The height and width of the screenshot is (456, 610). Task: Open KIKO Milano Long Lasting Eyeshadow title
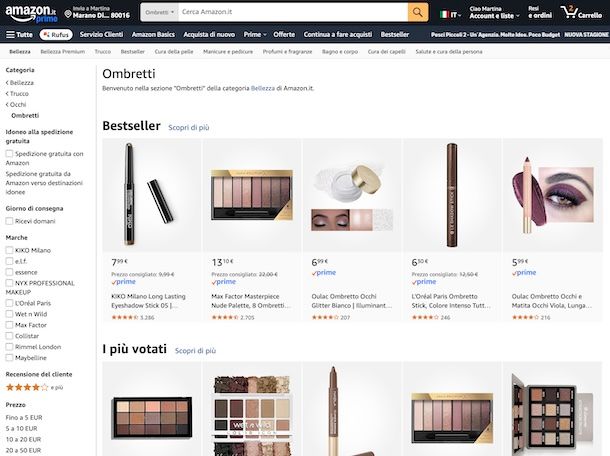point(149,301)
